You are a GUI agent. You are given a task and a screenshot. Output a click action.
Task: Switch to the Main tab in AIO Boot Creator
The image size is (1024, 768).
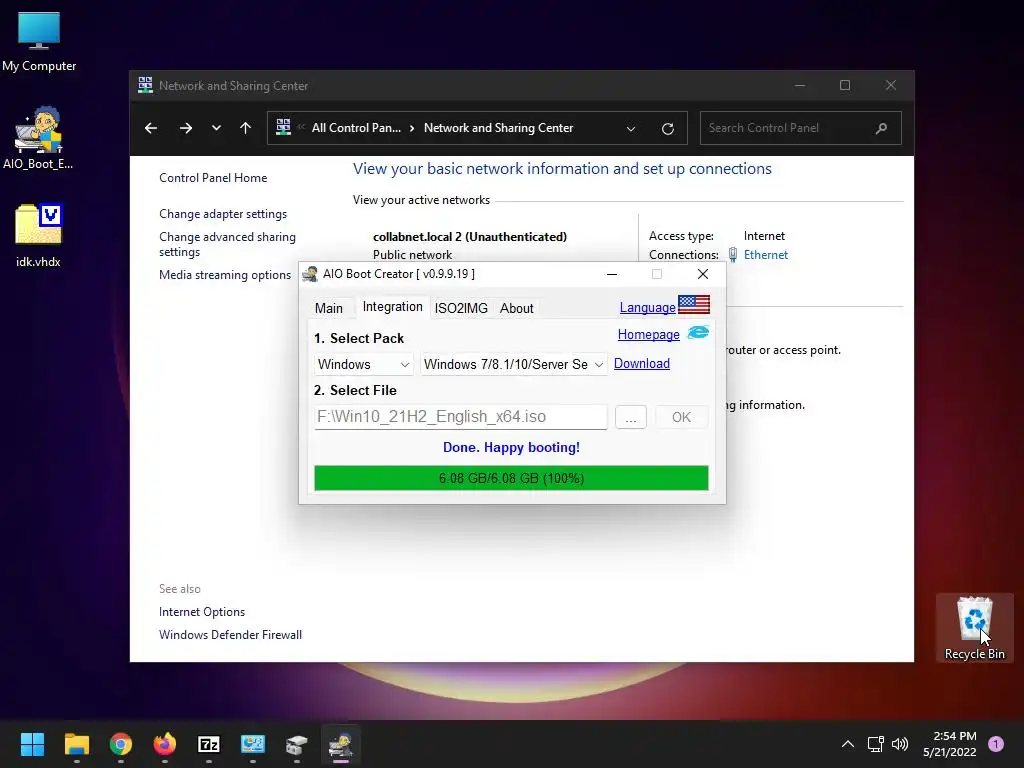[x=328, y=308]
